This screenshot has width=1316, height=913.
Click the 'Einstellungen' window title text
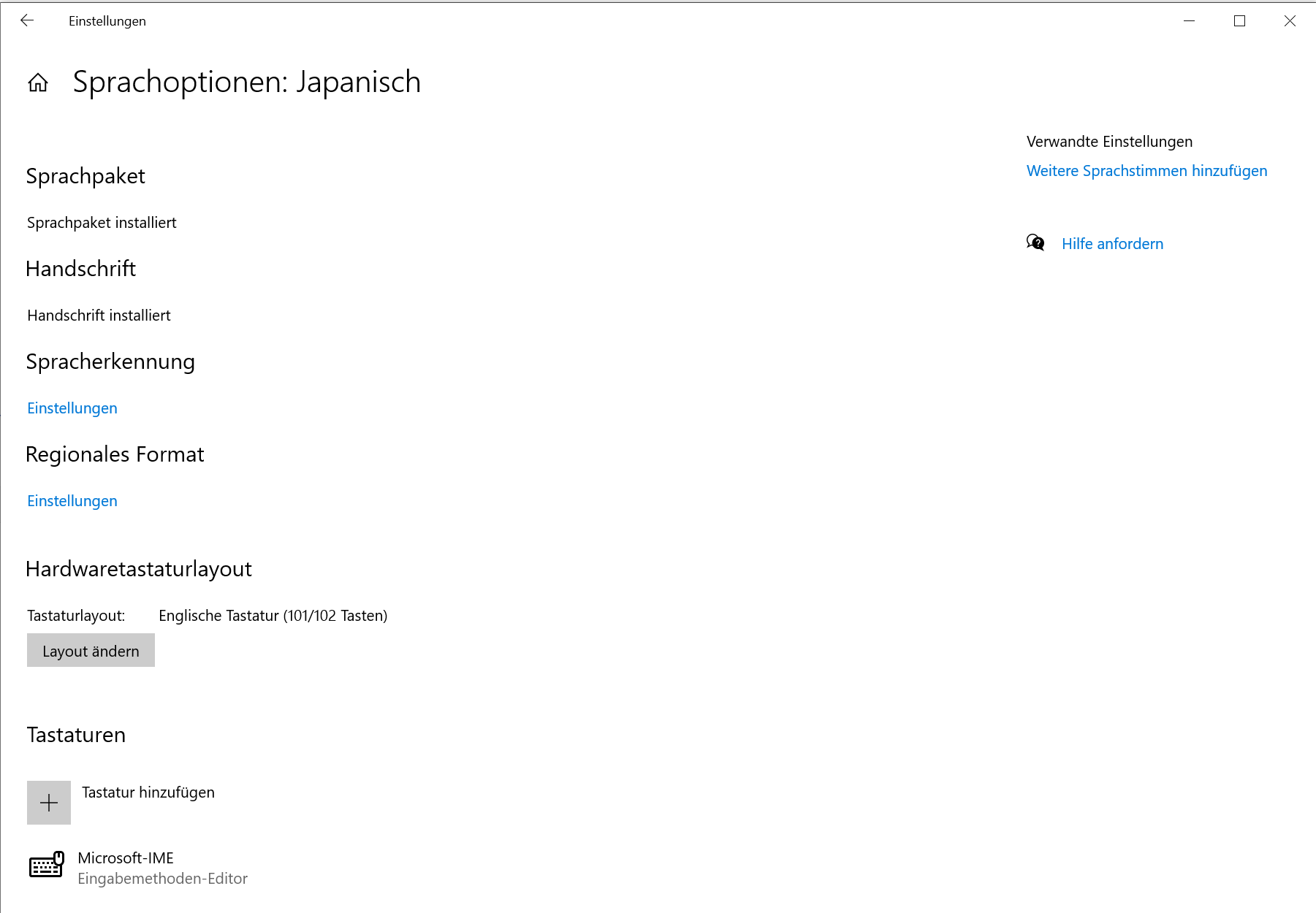click(107, 21)
